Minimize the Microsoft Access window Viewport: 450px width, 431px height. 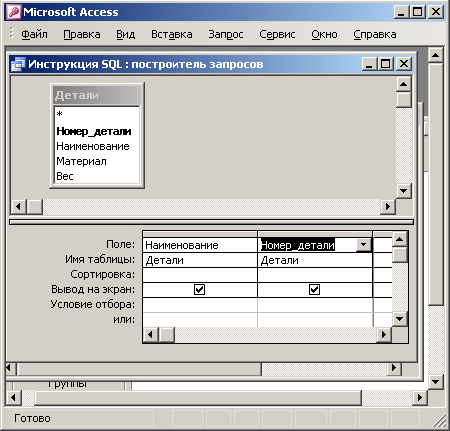[x=401, y=12]
